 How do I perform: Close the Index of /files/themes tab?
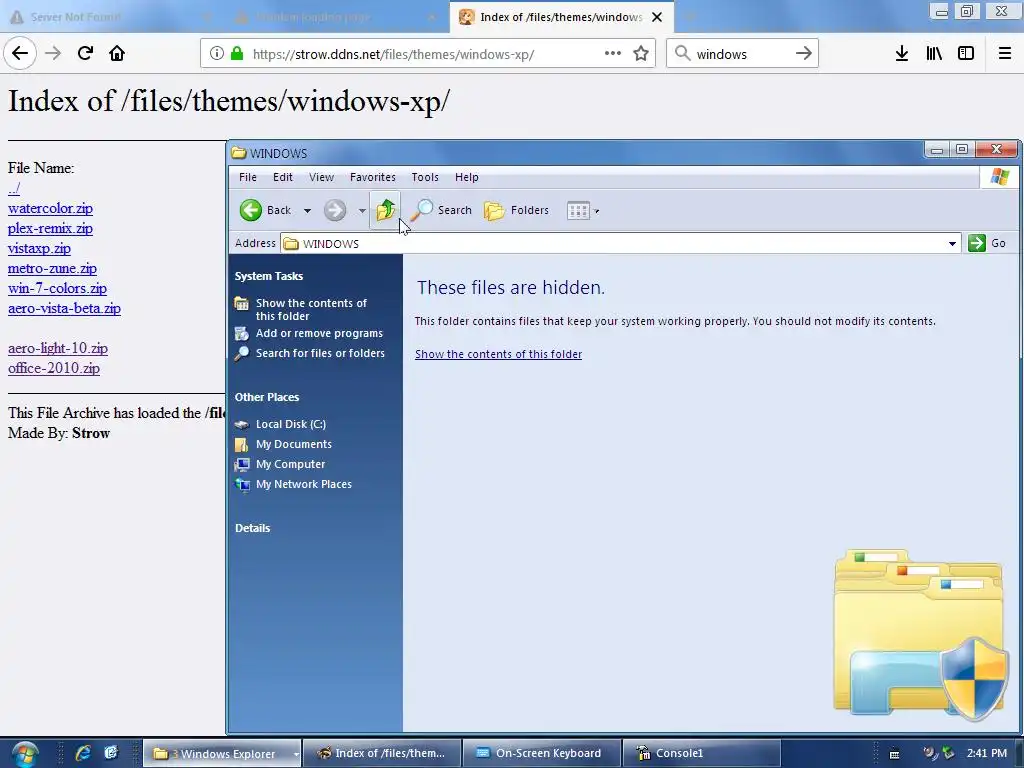coord(658,17)
